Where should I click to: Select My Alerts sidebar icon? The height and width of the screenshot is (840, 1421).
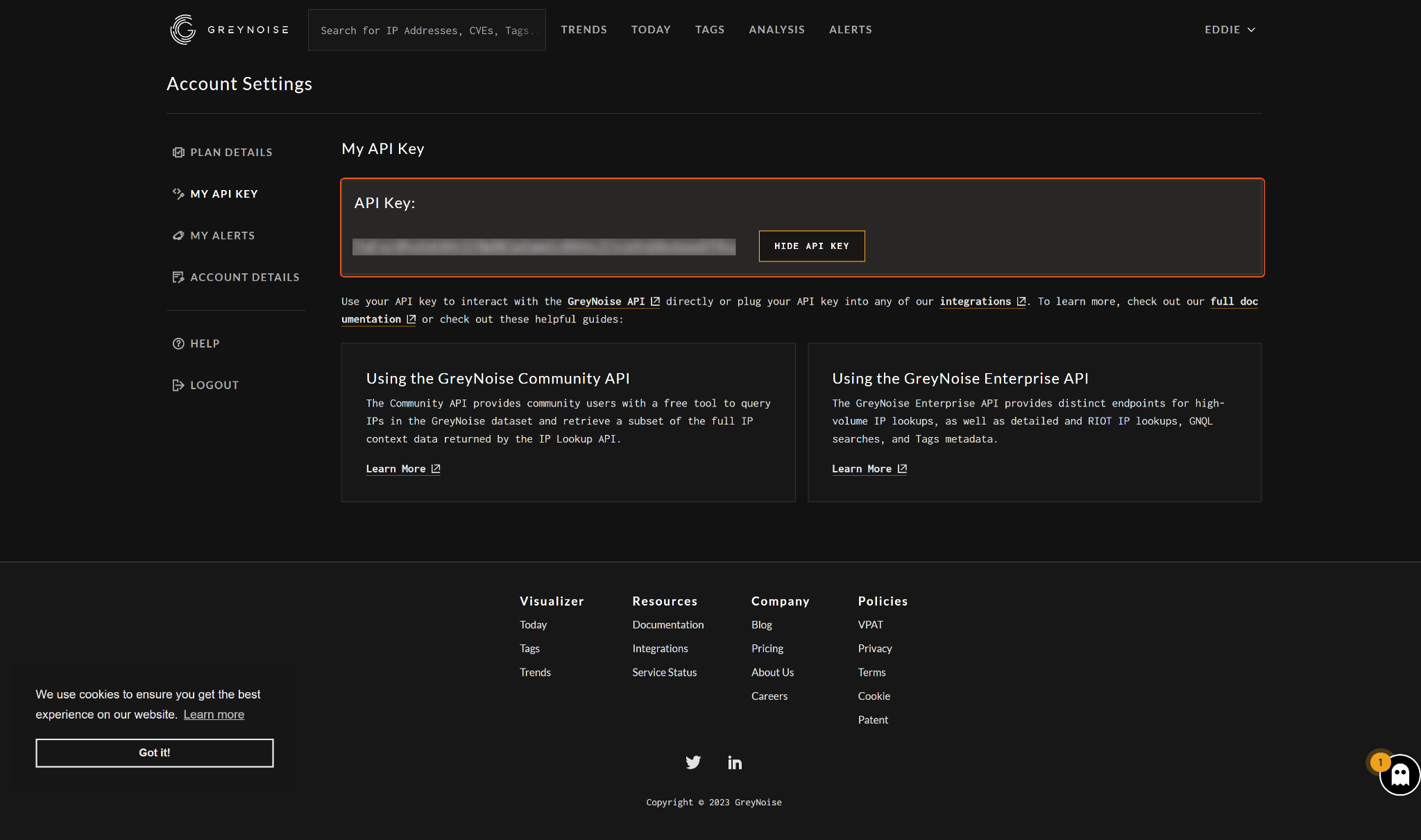pos(178,236)
